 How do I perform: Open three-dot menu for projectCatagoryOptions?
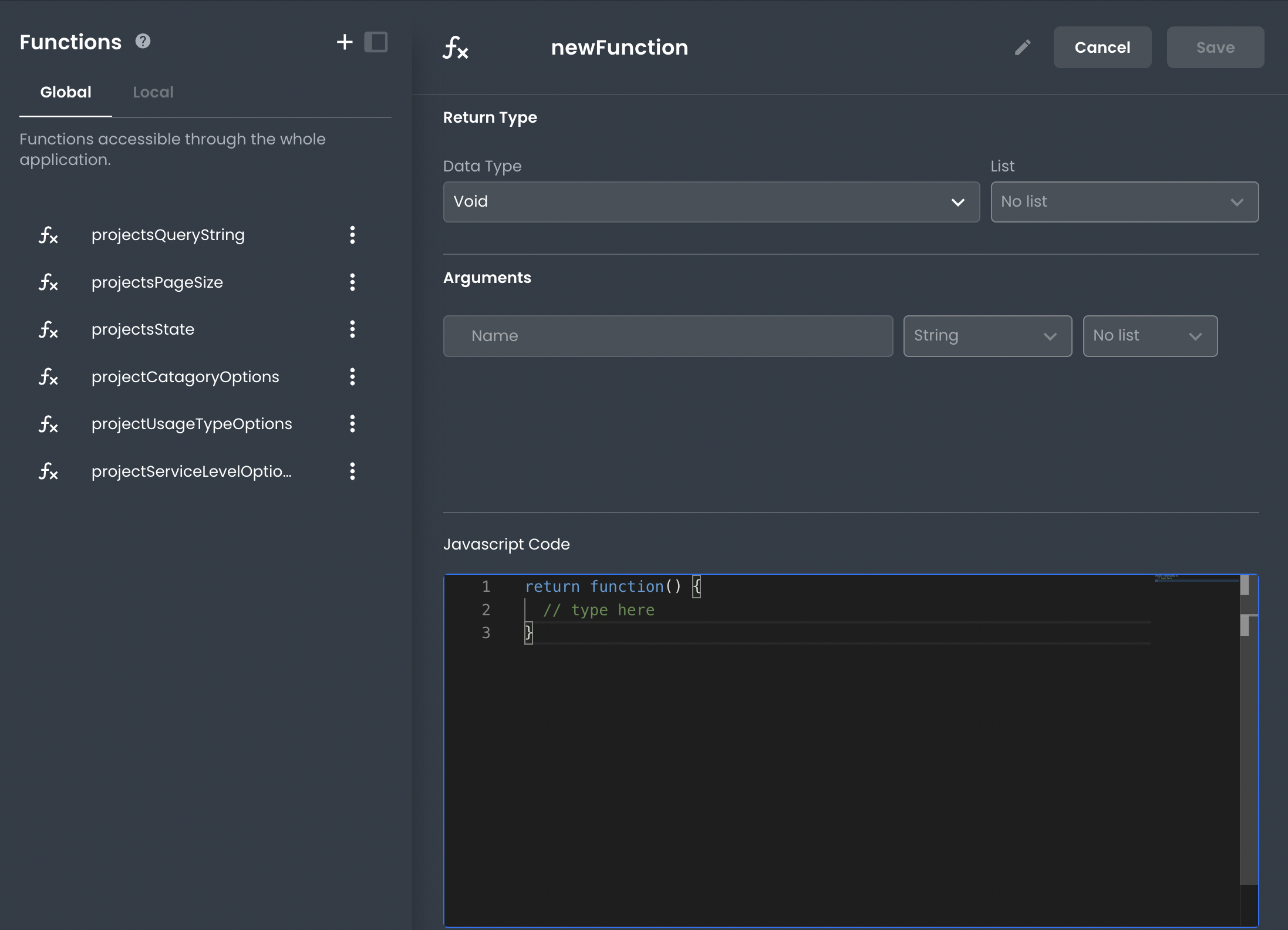tap(352, 377)
